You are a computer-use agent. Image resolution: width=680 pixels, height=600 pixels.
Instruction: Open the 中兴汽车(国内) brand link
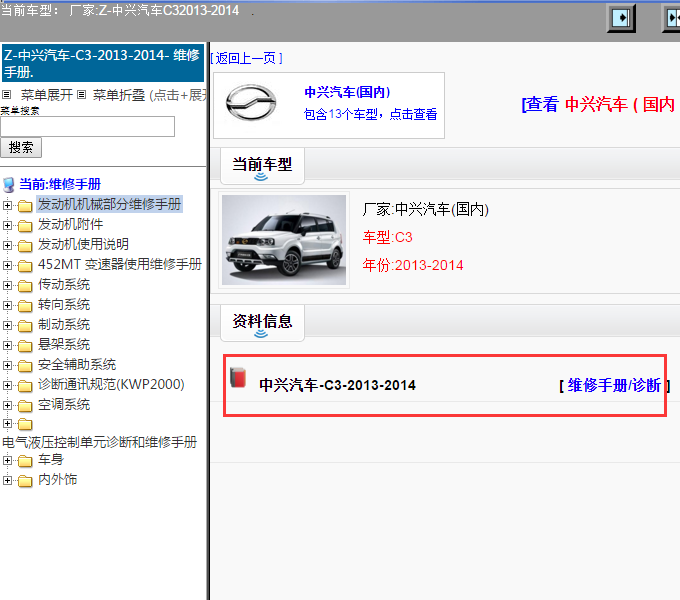347,92
